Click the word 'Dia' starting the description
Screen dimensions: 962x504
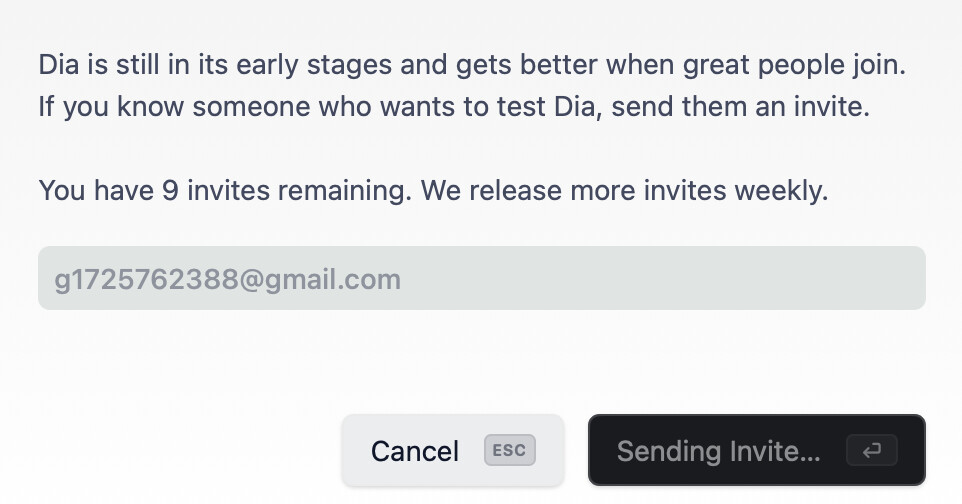(59, 65)
